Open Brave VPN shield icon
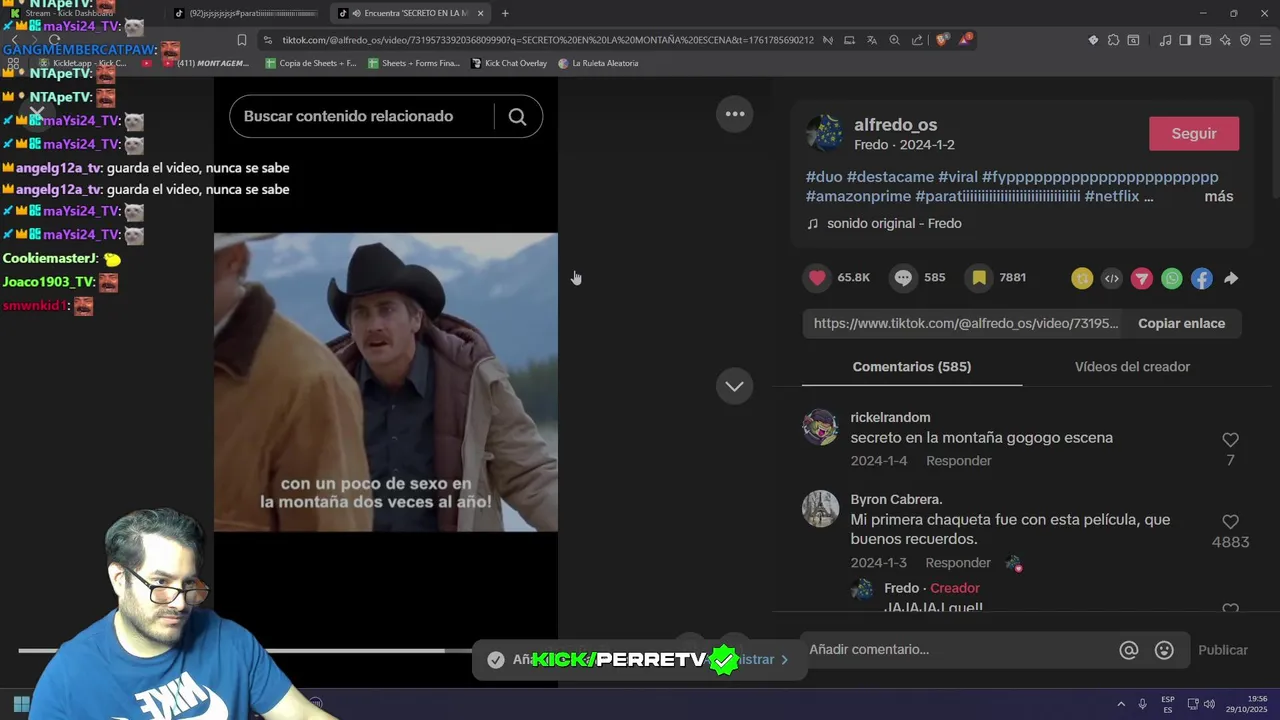 [1245, 40]
